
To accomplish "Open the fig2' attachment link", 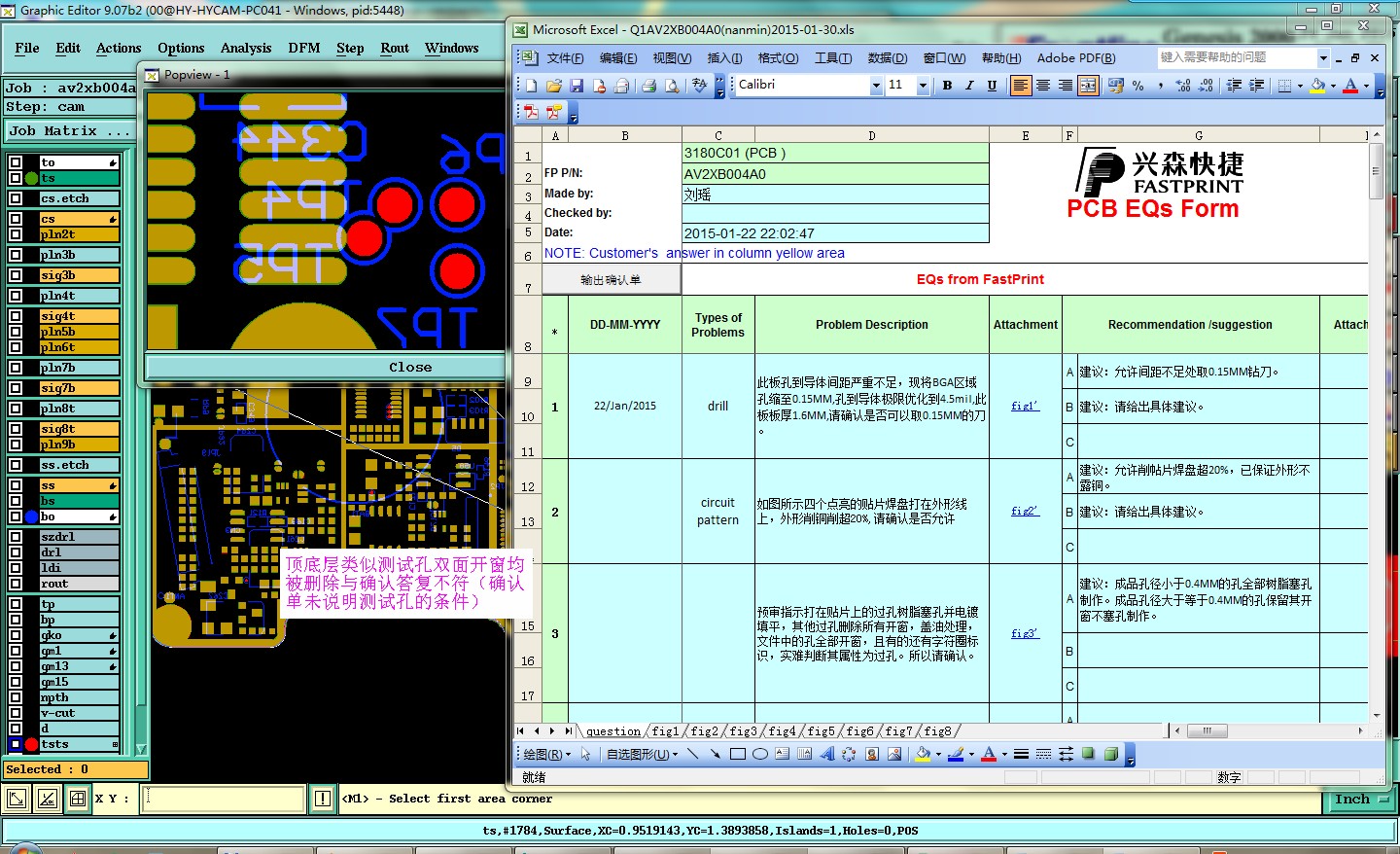I will [x=1025, y=511].
